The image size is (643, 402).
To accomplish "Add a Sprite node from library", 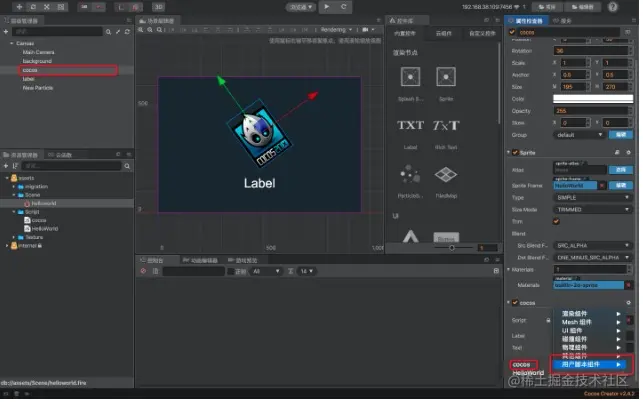I will click(x=446, y=77).
